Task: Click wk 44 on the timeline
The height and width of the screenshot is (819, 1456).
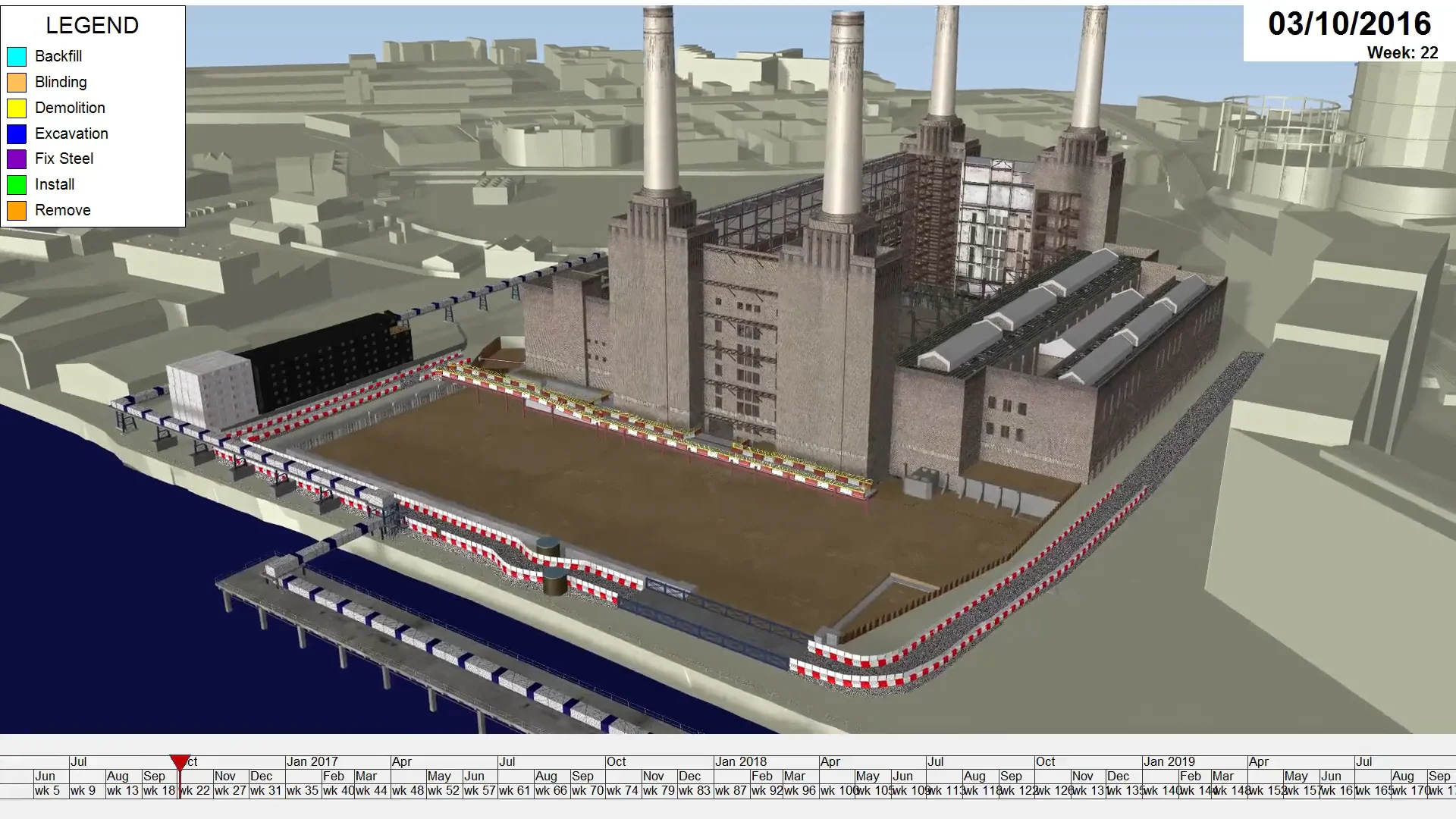Action: tap(372, 790)
